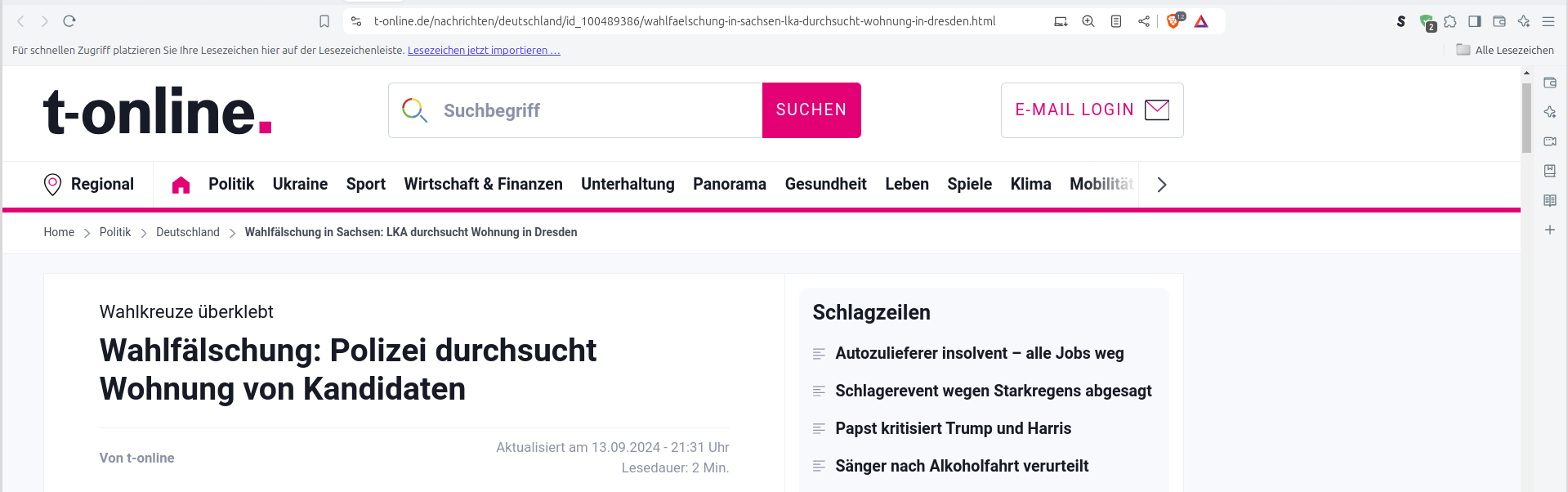Share this page via share icon
This screenshot has height=492, width=1568.
pyautogui.click(x=1144, y=21)
